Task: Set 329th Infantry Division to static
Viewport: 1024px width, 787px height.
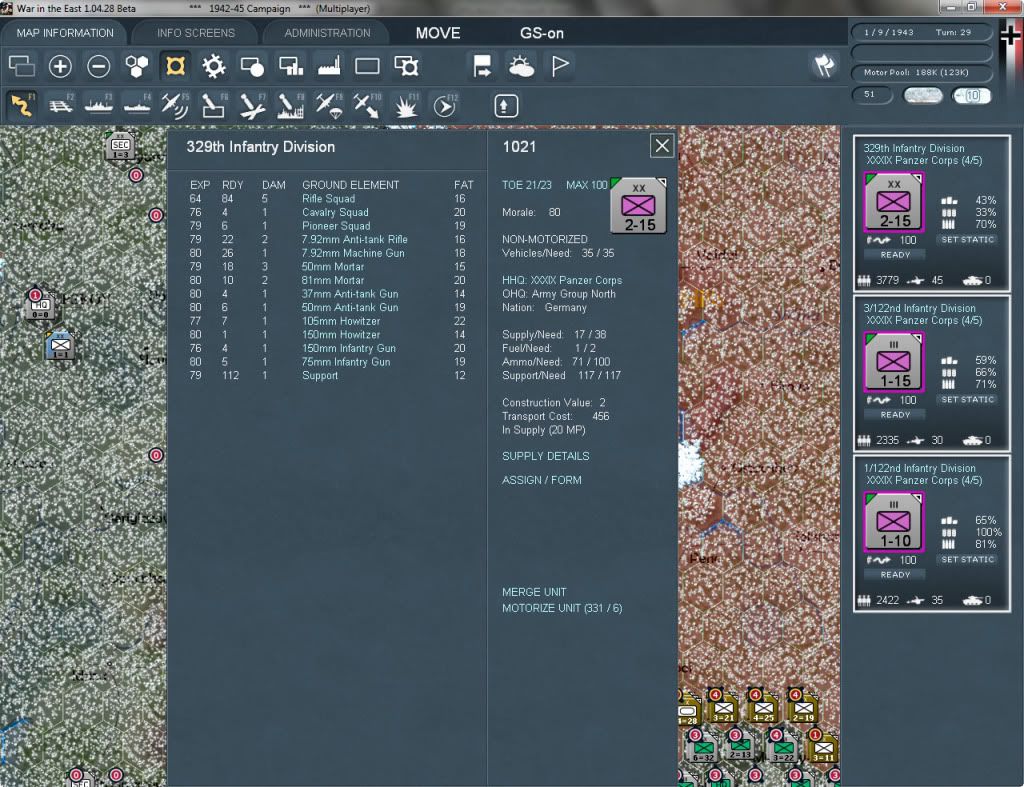Action: tap(967, 240)
